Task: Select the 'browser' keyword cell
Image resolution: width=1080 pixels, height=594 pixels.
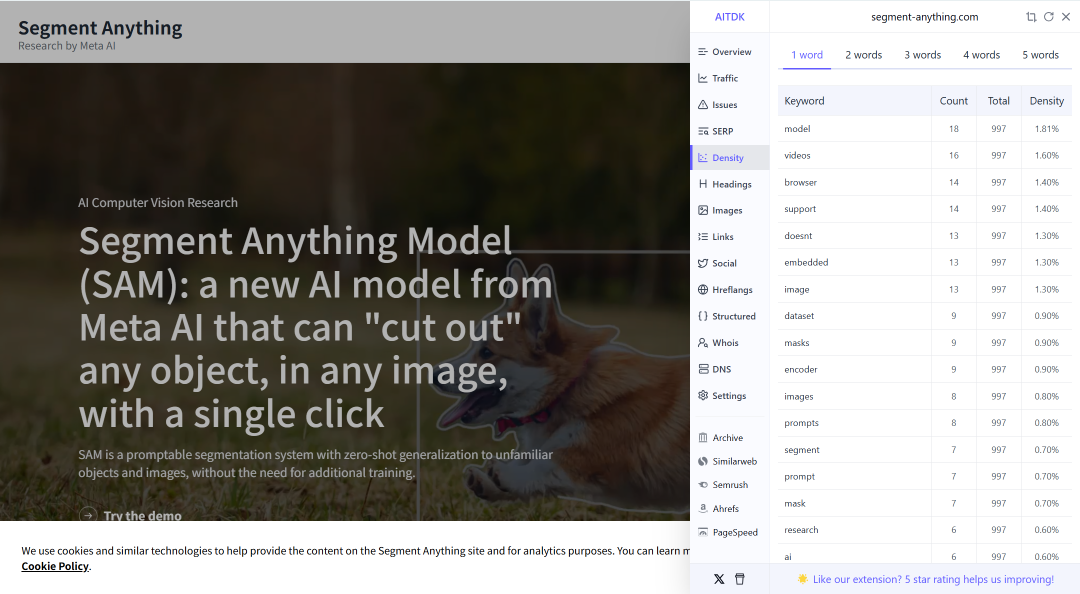Action: pos(855,183)
